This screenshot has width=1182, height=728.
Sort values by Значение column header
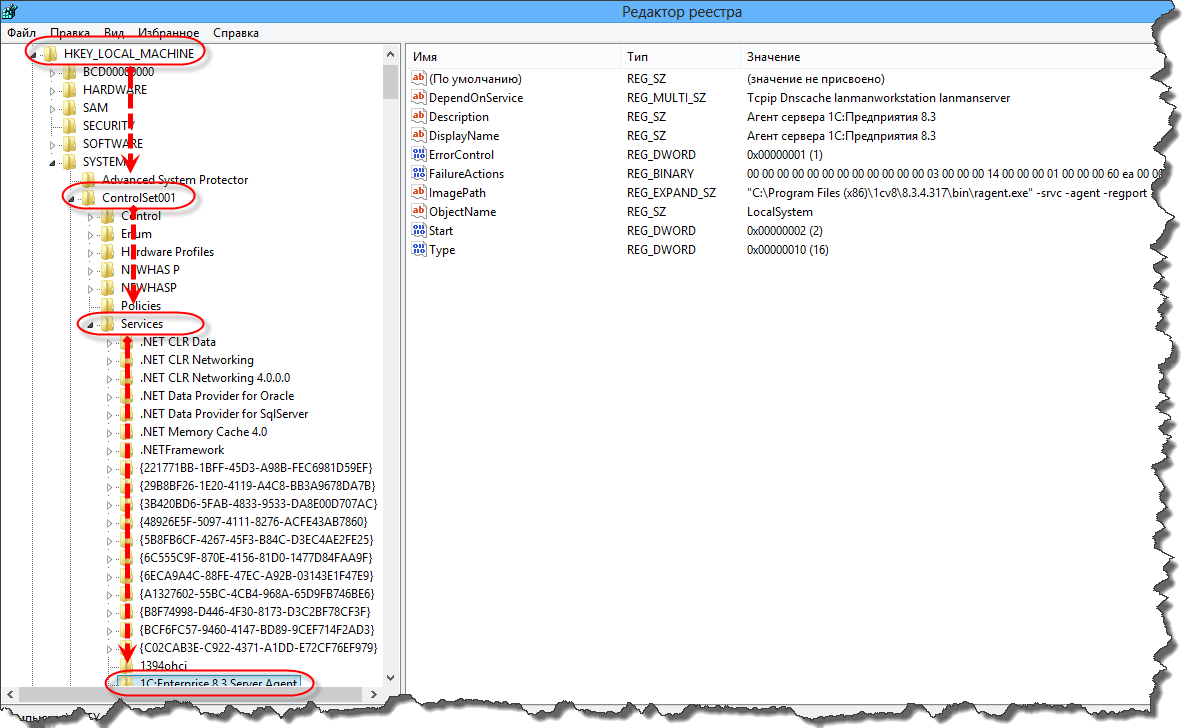pos(946,57)
